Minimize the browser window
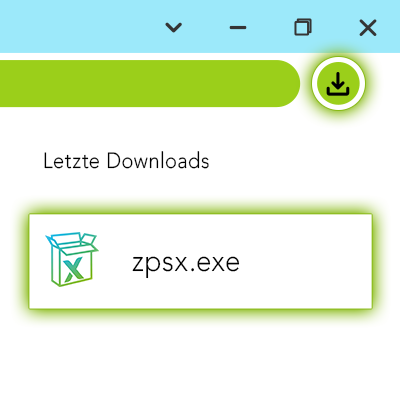This screenshot has height=400, width=400. (x=238, y=27)
